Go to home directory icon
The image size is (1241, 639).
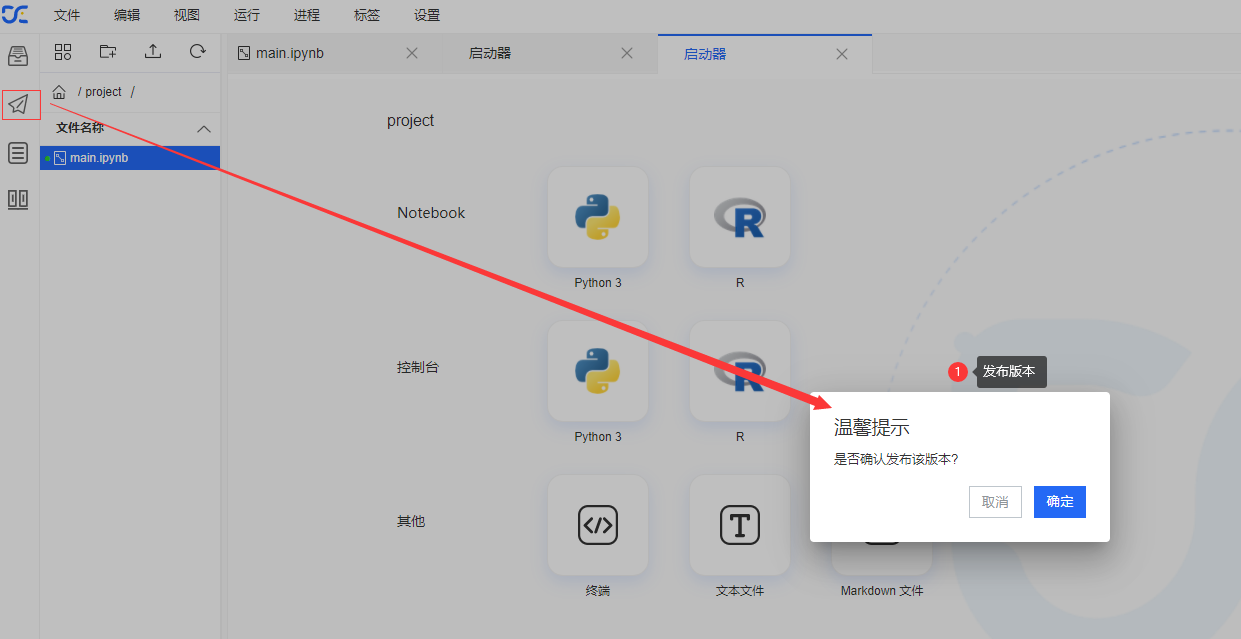59,92
